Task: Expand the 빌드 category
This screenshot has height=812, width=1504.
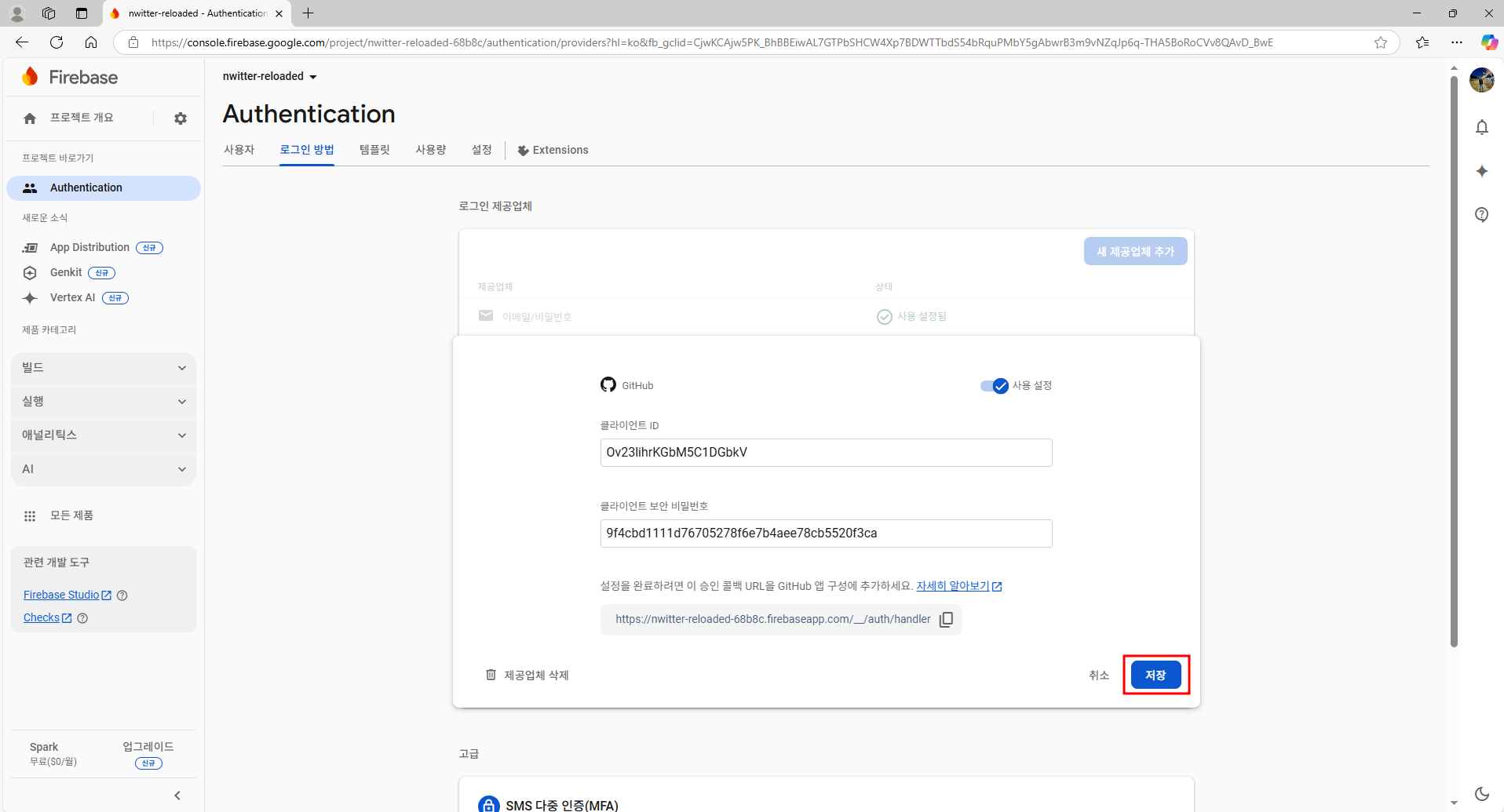Action: pos(104,368)
